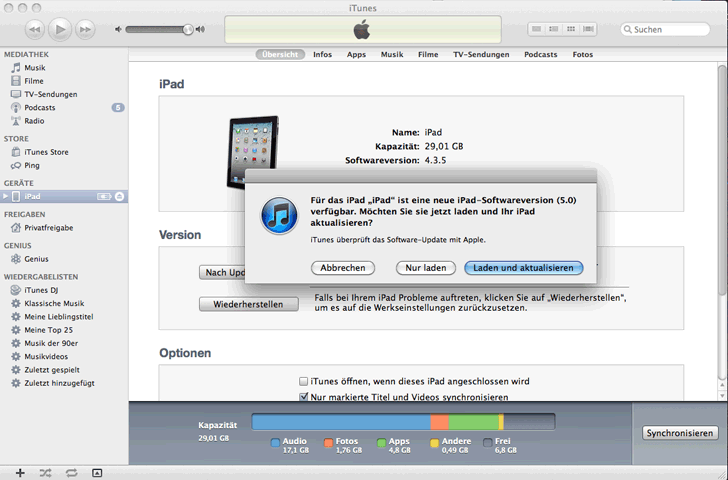
Task: Click Nur laden in the dialog
Action: click(426, 268)
